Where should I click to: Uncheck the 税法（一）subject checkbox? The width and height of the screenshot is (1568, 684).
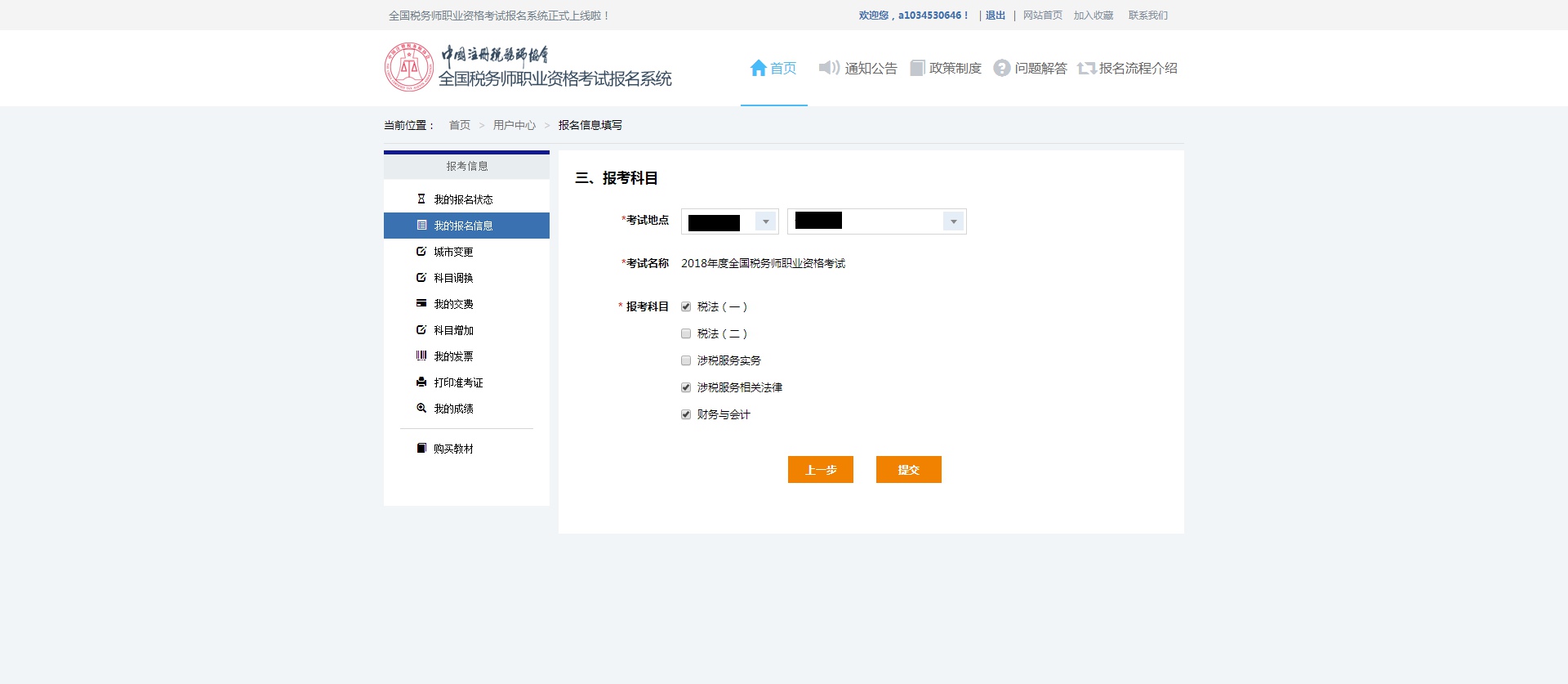[x=686, y=307]
